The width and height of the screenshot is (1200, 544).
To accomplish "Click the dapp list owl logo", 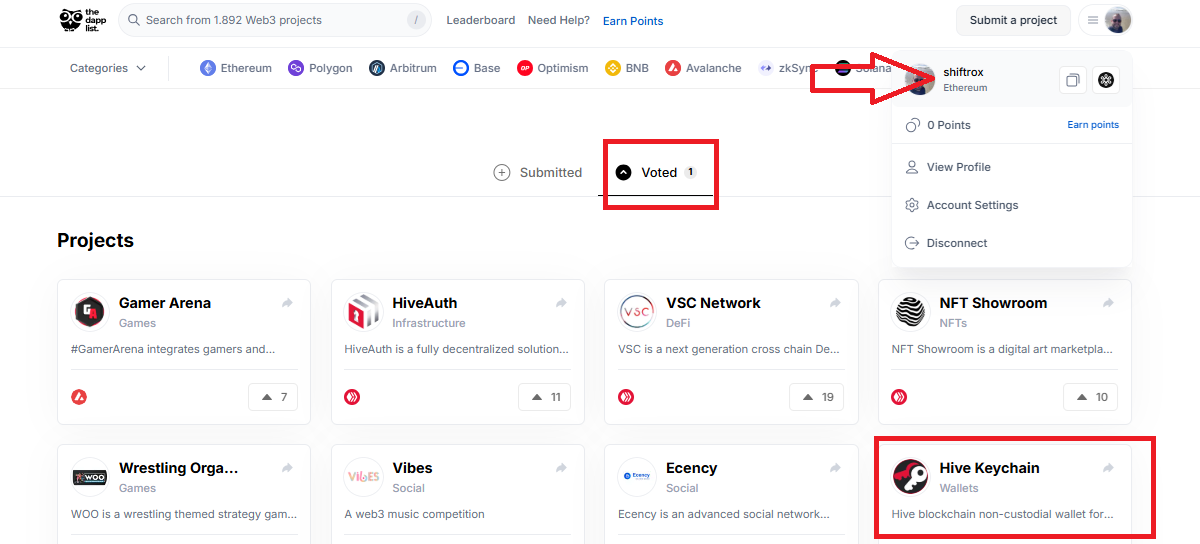I will point(84,20).
